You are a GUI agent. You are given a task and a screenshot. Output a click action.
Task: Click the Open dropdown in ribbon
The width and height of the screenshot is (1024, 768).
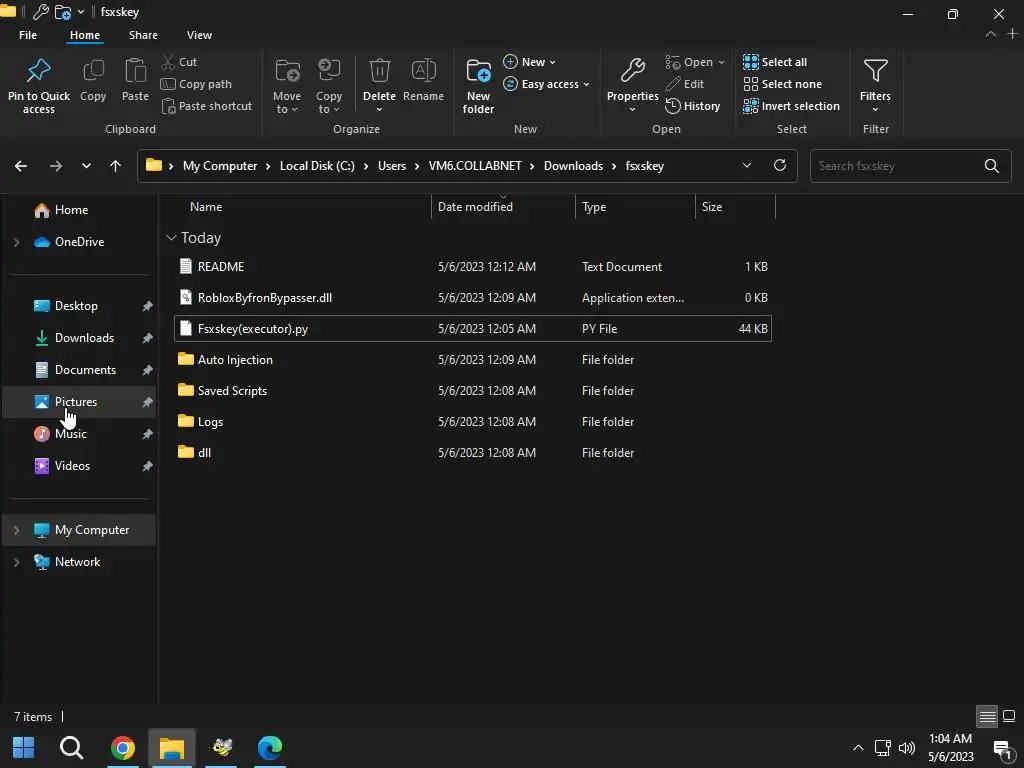[695, 62]
